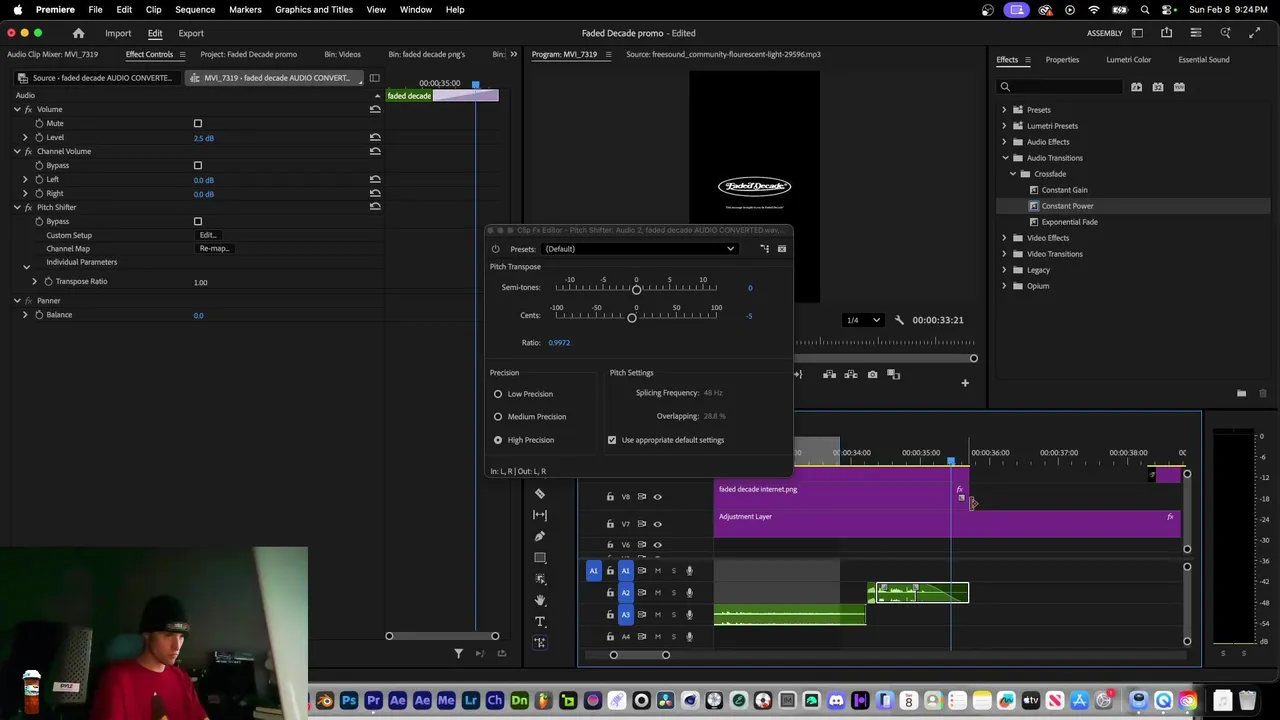This screenshot has width=1280, height=720.
Task: Toggle Channel Volume Bypass checkbox
Action: 198,165
